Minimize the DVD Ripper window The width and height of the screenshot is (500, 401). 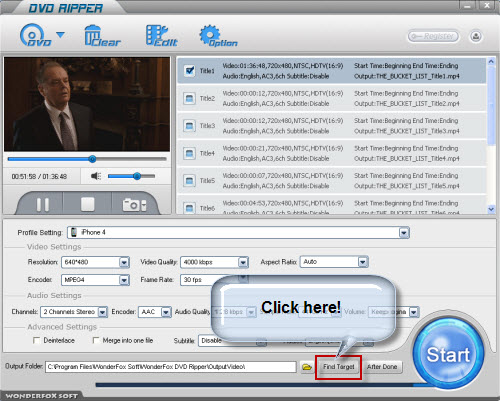point(467,5)
